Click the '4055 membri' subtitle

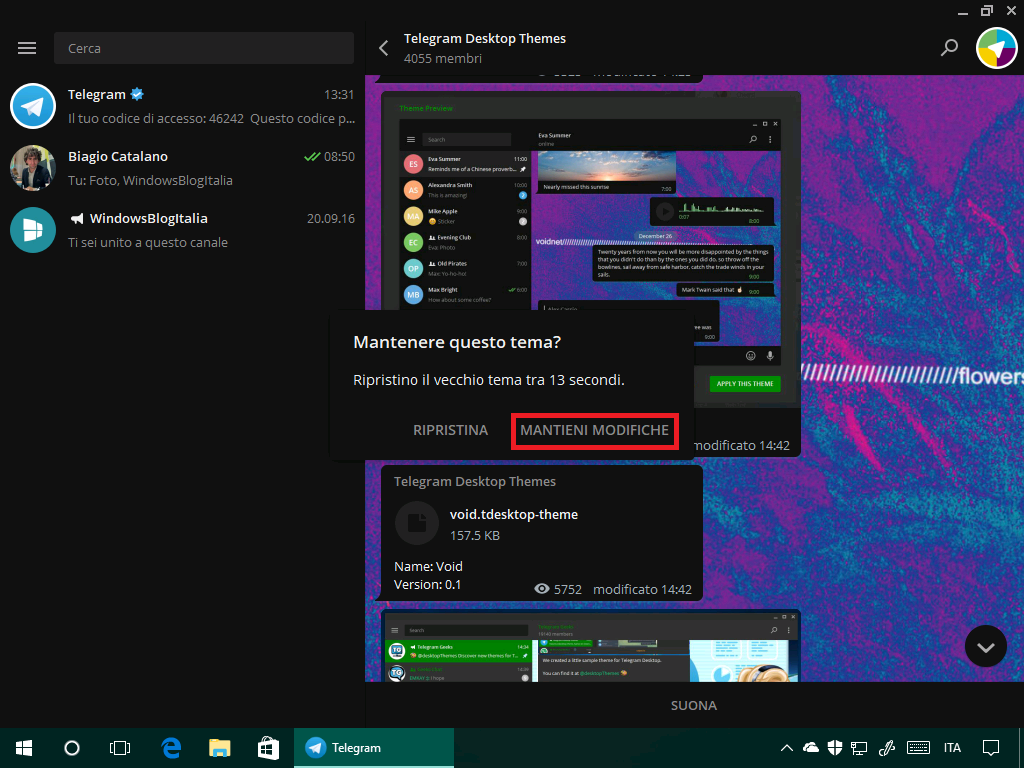point(443,58)
